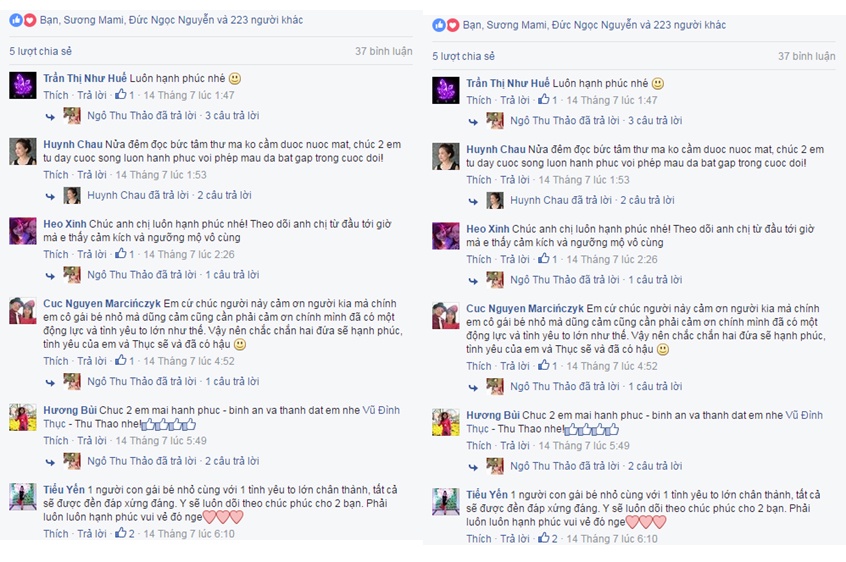Open '5 lượt chia sẻ' shares link in right panel
Image resolution: width=846 pixels, height=562 pixels.
click(463, 56)
